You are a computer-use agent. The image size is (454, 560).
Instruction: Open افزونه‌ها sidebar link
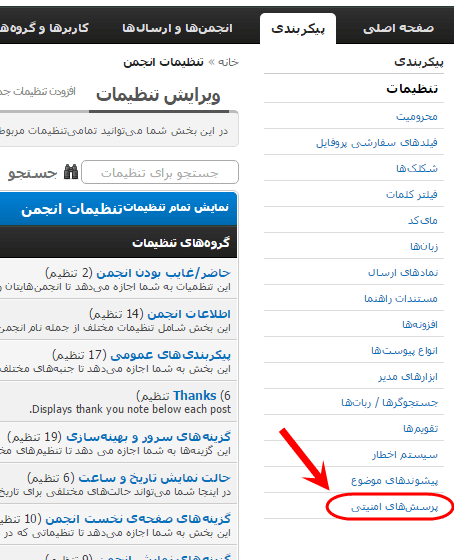point(420,324)
